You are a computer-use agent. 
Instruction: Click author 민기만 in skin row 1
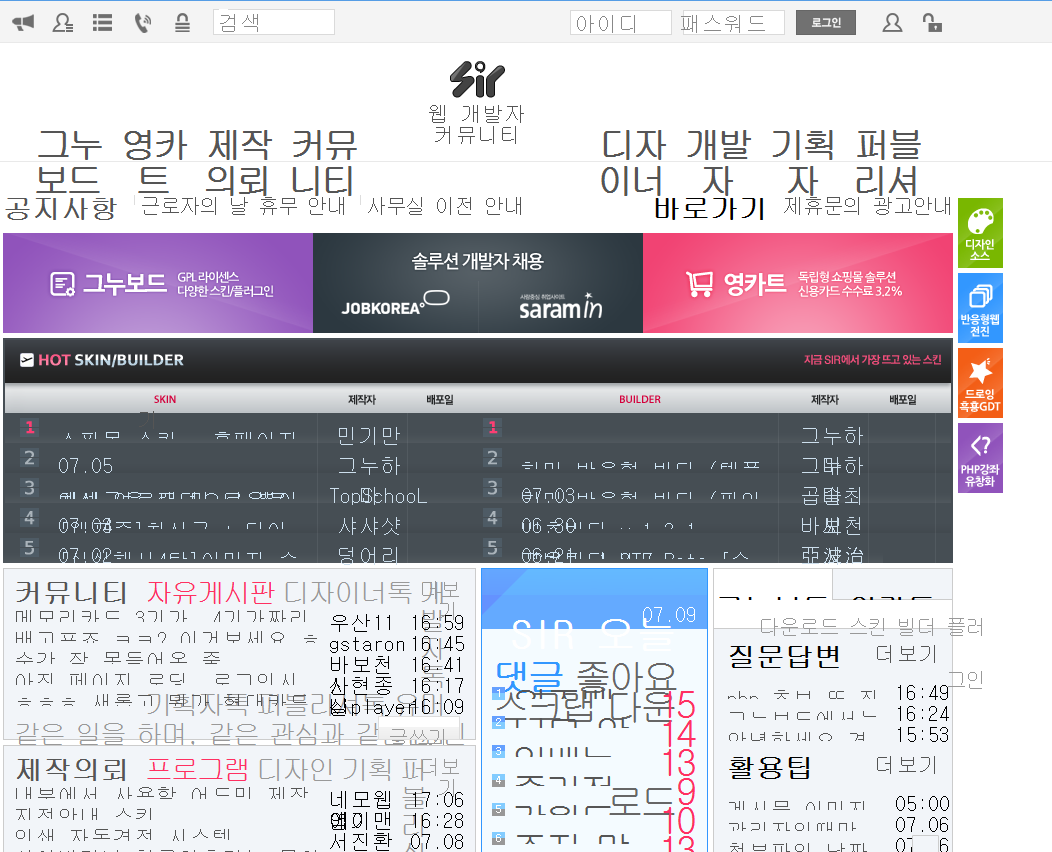click(368, 435)
